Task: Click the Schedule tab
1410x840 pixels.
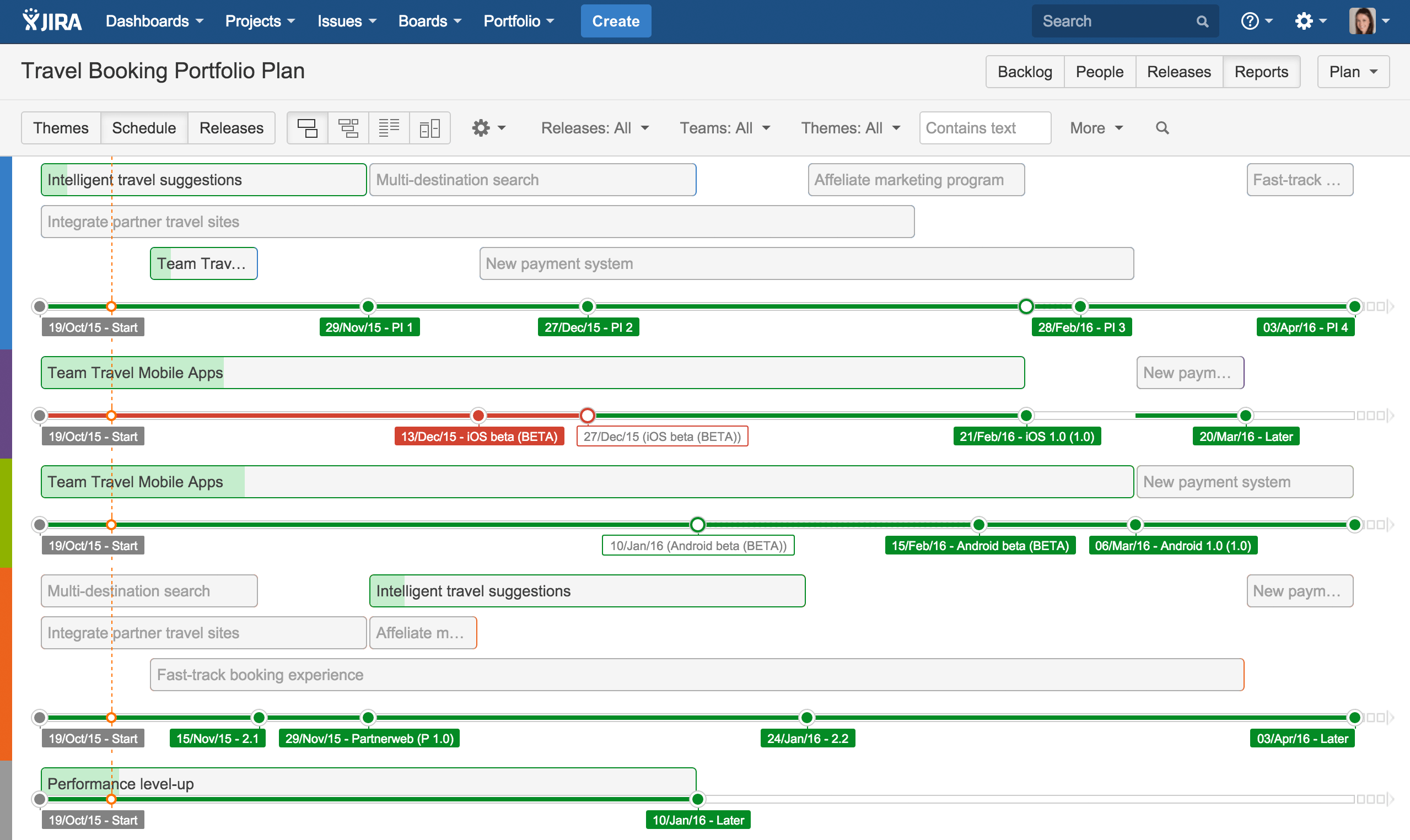Action: [144, 127]
